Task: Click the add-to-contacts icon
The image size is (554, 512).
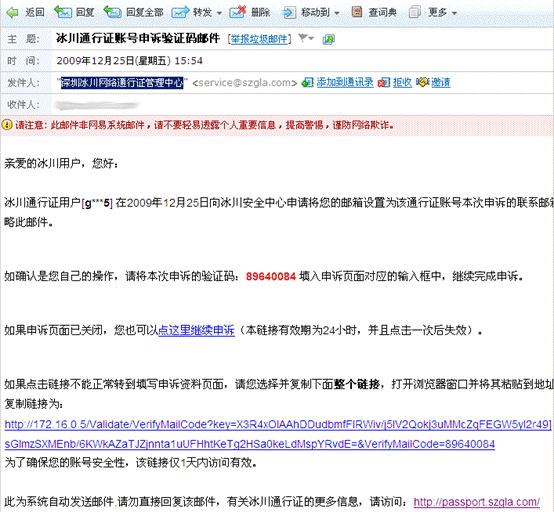Action: 307,83
